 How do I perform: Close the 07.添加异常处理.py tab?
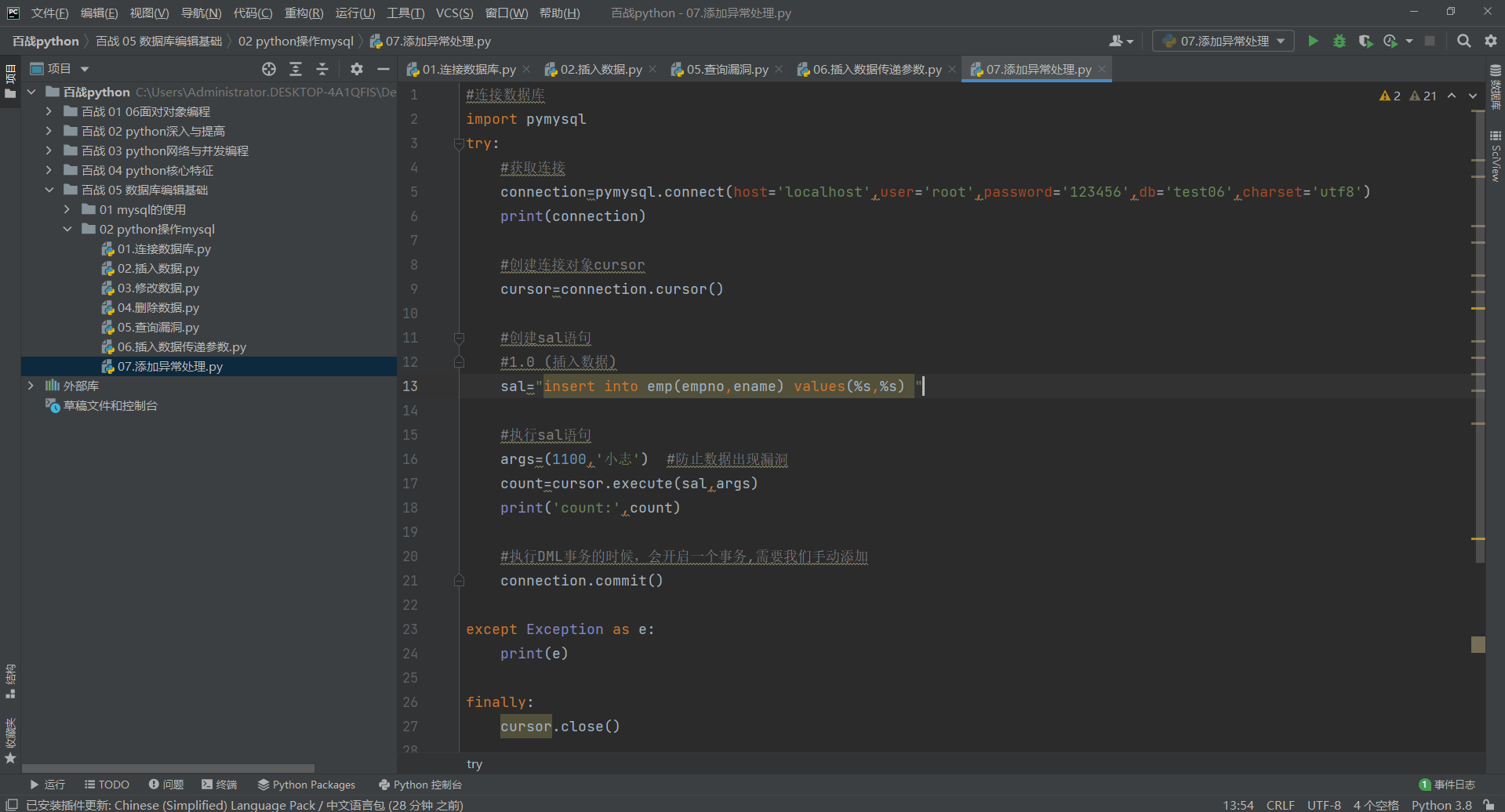click(1102, 69)
